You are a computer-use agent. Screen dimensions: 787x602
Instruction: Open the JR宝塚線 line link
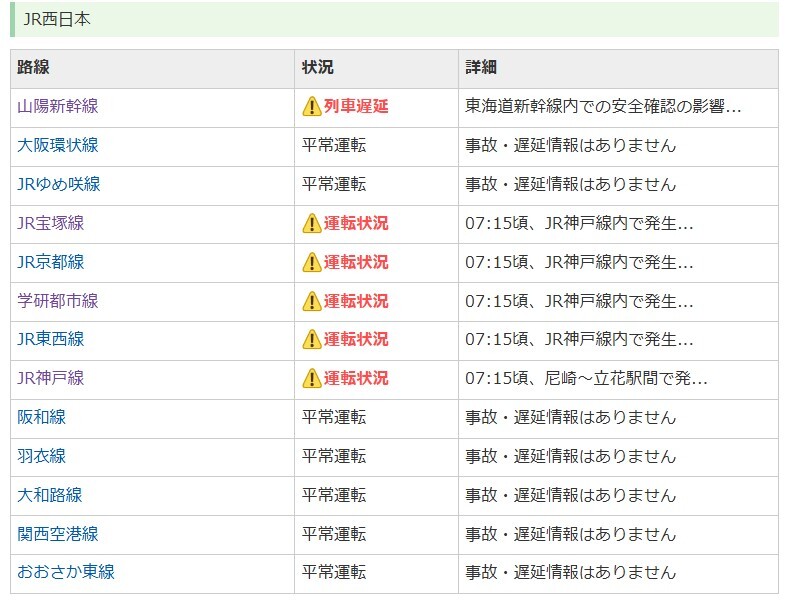pyautogui.click(x=51, y=223)
